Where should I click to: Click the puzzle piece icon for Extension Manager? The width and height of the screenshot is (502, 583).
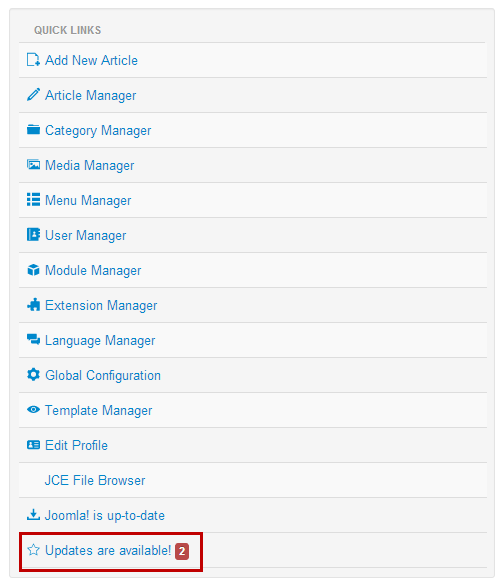[33, 305]
